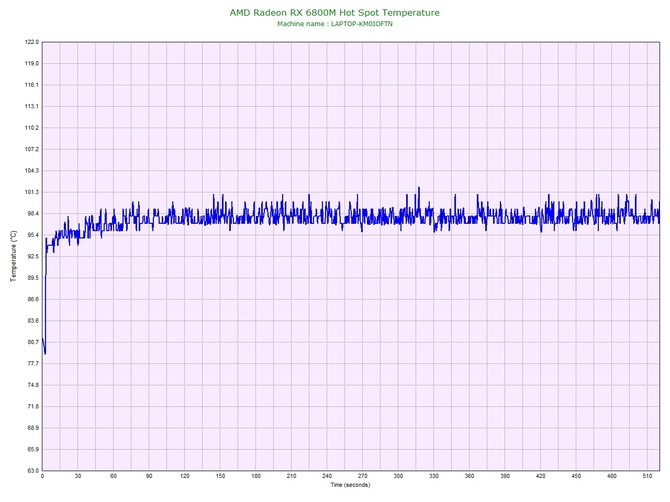Viewport: 670px width, 502px height.
Task: Click the 240 seconds x-axis tick label
Action: tap(327, 476)
